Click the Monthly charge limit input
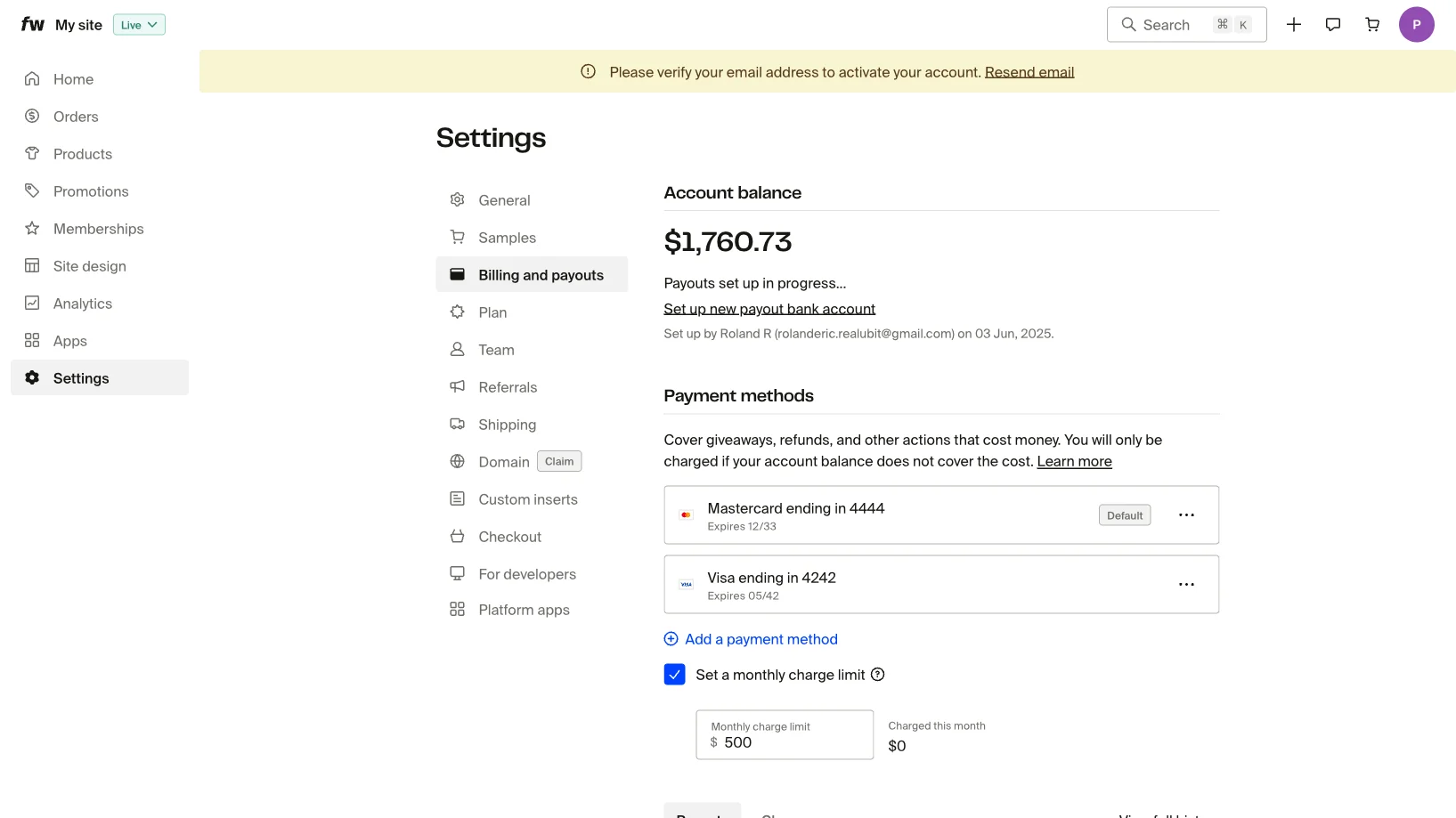Screen dimensions: 1456x818 pos(785,734)
